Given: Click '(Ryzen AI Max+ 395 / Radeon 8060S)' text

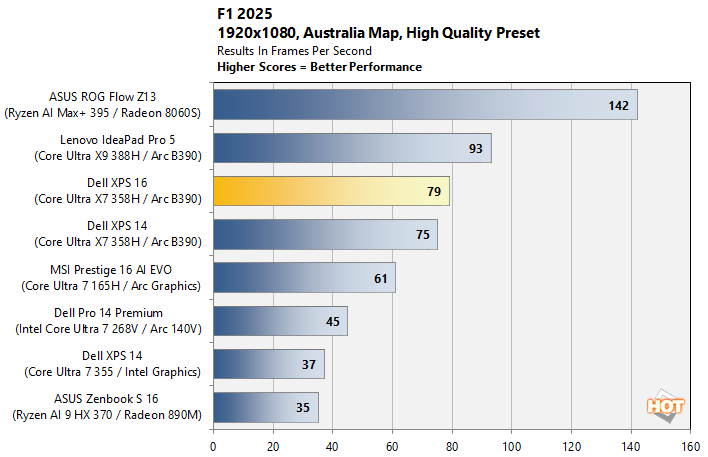Looking at the screenshot, I should pyautogui.click(x=102, y=113).
